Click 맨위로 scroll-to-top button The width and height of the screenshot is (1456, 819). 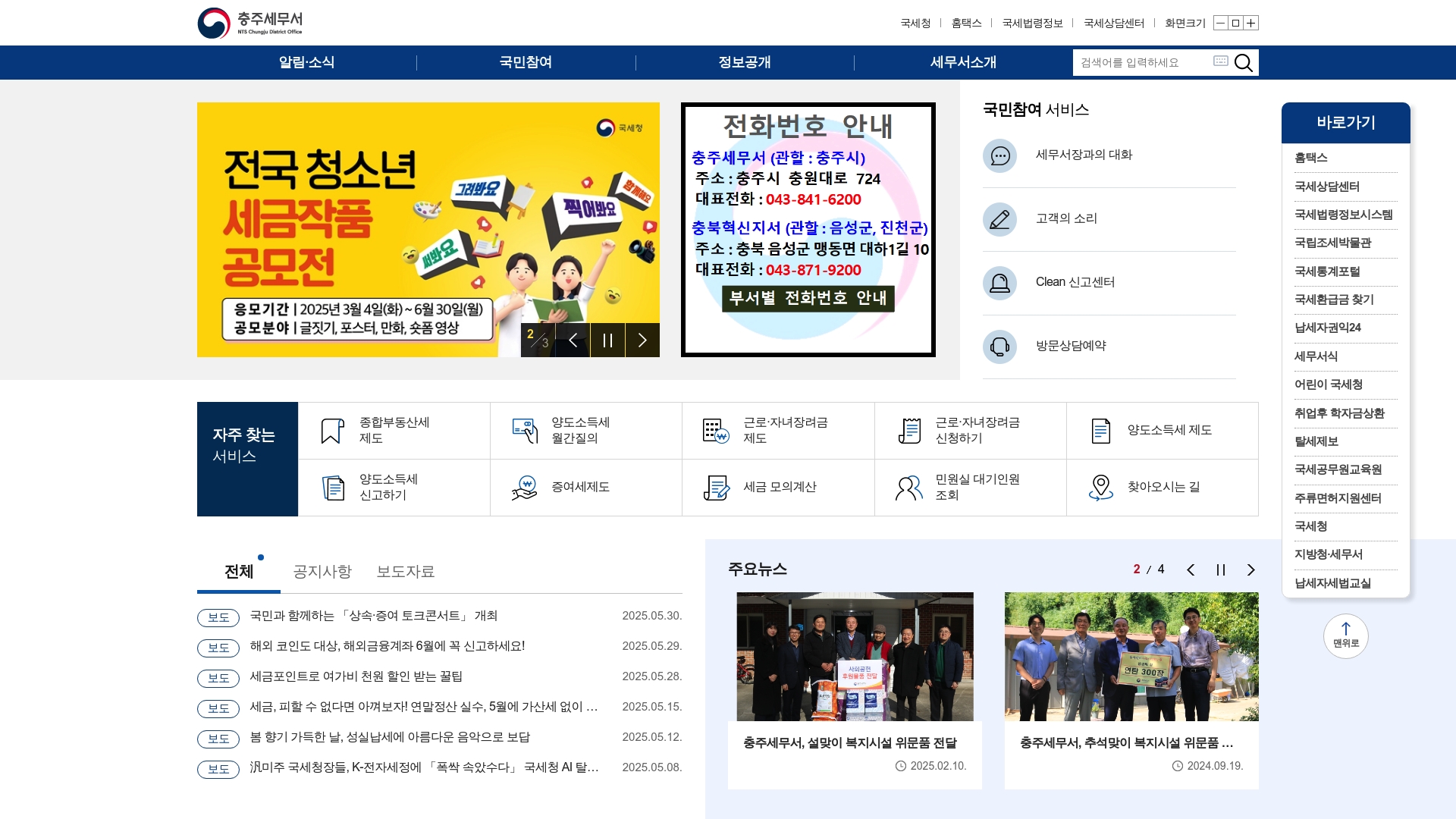point(1346,635)
